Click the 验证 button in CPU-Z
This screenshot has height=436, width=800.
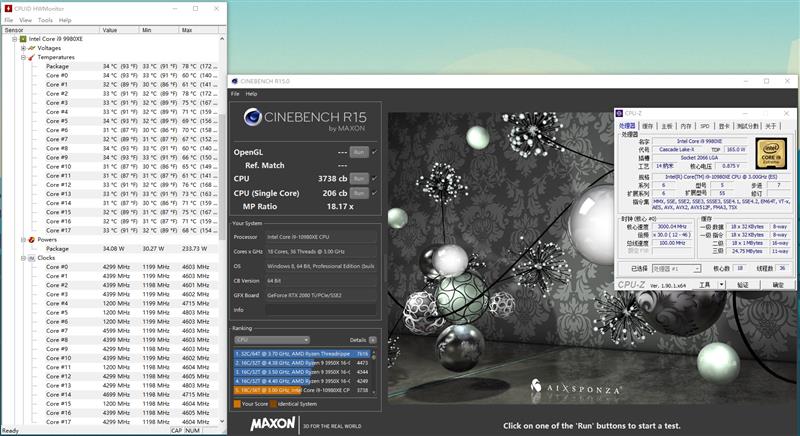(743, 285)
